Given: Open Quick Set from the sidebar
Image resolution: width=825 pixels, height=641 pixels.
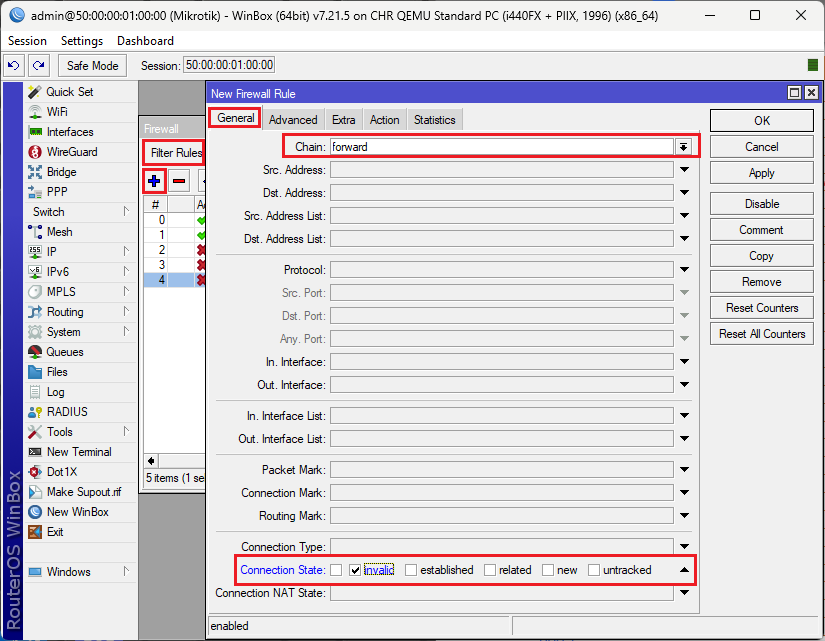Looking at the screenshot, I should coord(69,92).
